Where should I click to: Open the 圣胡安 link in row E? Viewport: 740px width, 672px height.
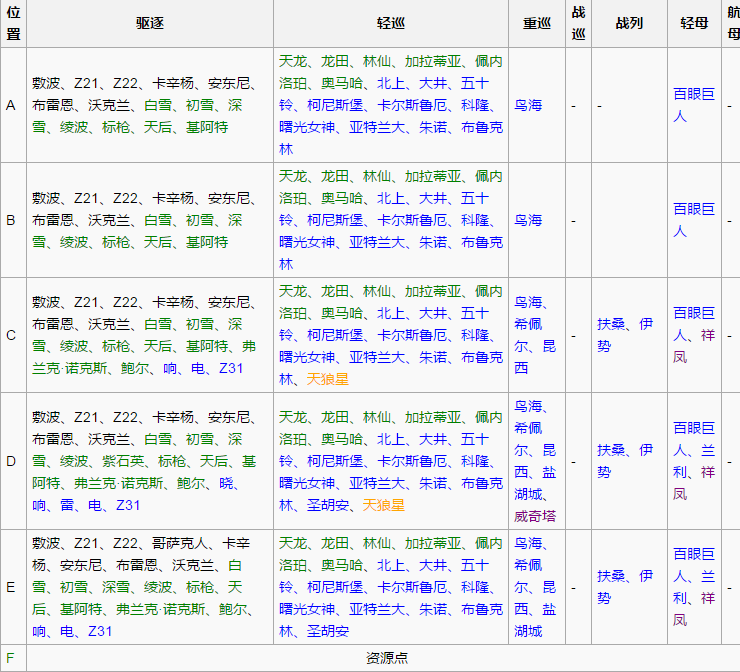point(328,631)
